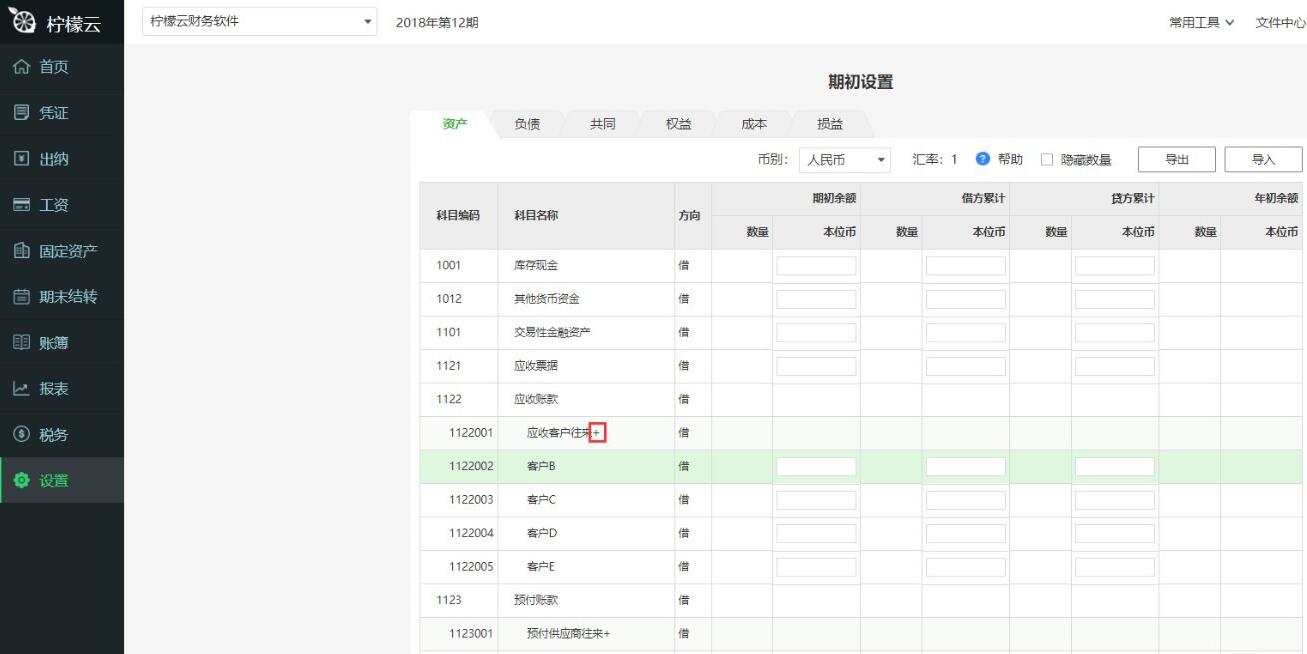Screen dimensions: 1307x654
Task: Open the 税务 tax sidebar item
Action: coord(62,435)
